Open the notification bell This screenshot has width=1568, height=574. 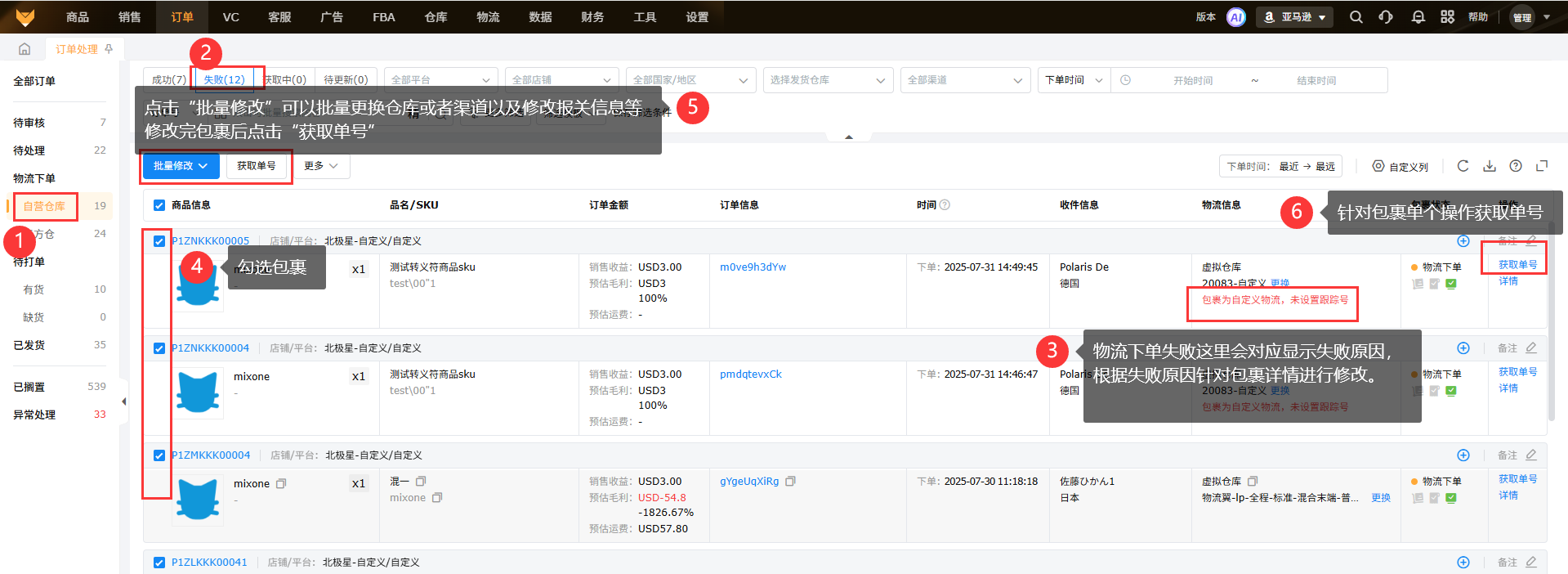point(1418,17)
